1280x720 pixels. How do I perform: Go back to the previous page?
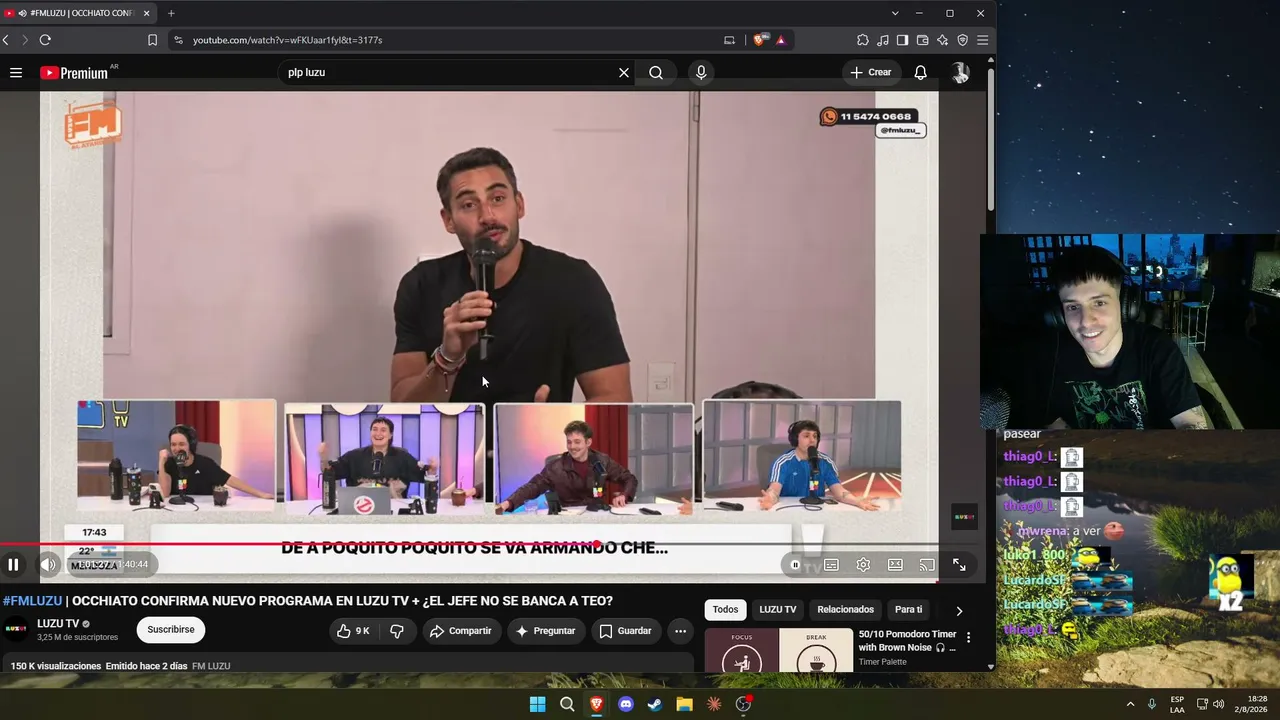click(x=6, y=40)
